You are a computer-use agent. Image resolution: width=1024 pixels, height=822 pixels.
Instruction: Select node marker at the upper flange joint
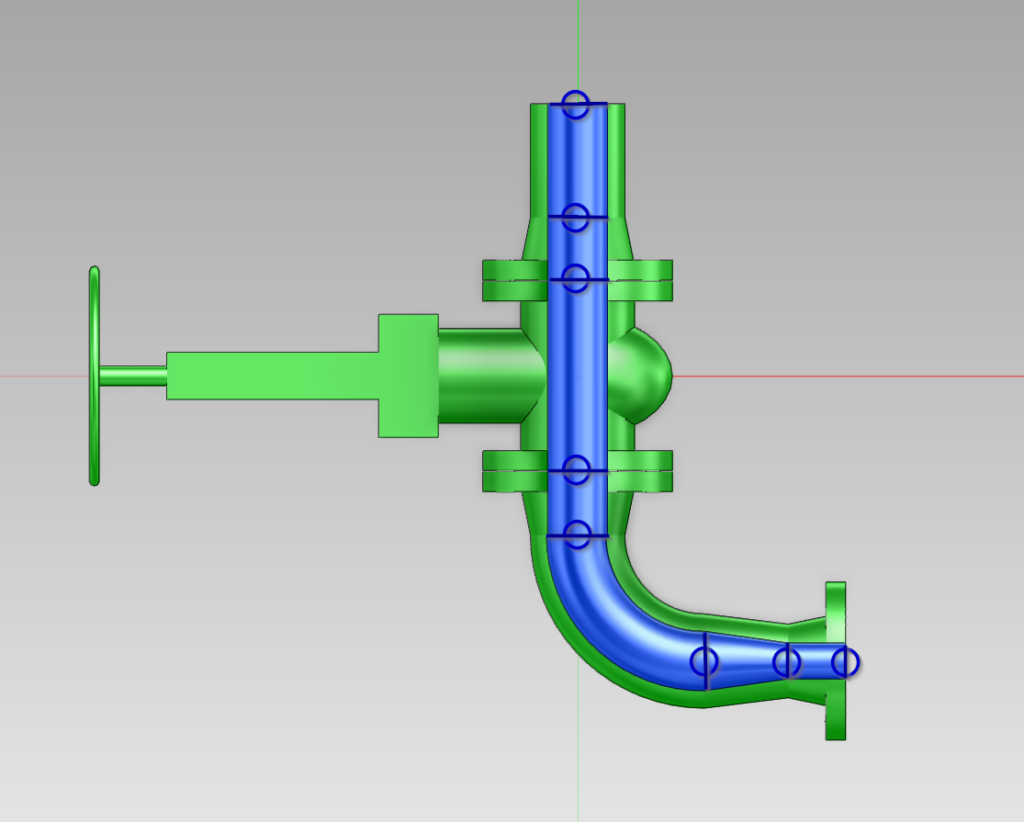(575, 278)
